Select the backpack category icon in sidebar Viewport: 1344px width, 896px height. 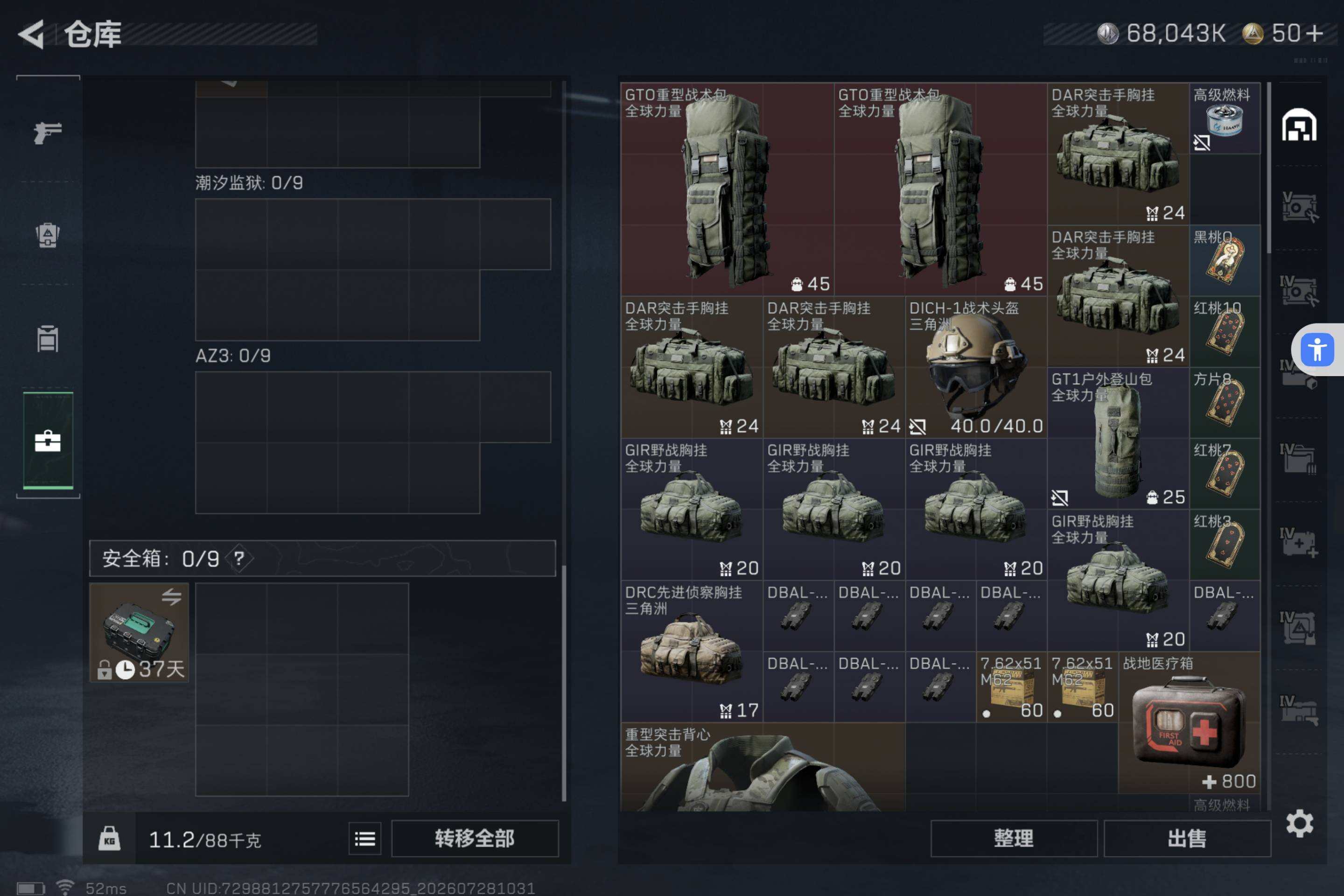point(48,234)
